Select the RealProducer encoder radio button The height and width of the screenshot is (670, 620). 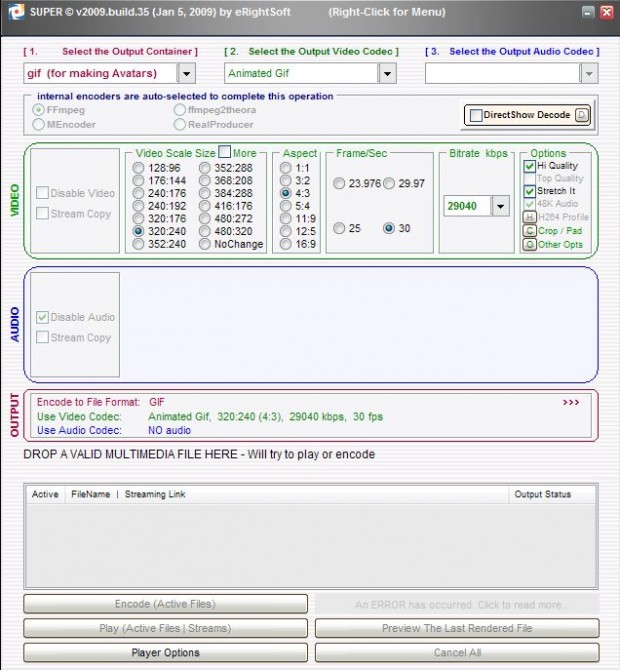click(x=179, y=124)
